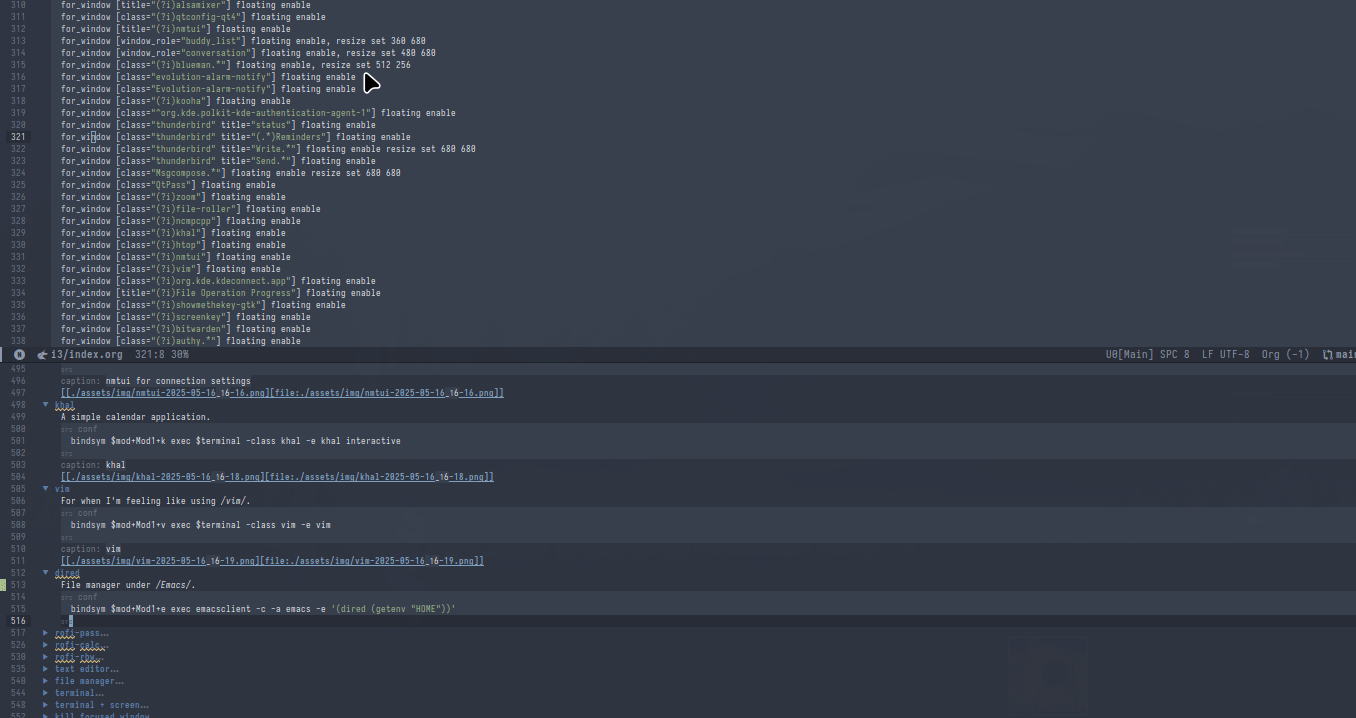The height and width of the screenshot is (718, 1356).
Task: Click the 30% buffer position in modeline
Action: pos(180,354)
